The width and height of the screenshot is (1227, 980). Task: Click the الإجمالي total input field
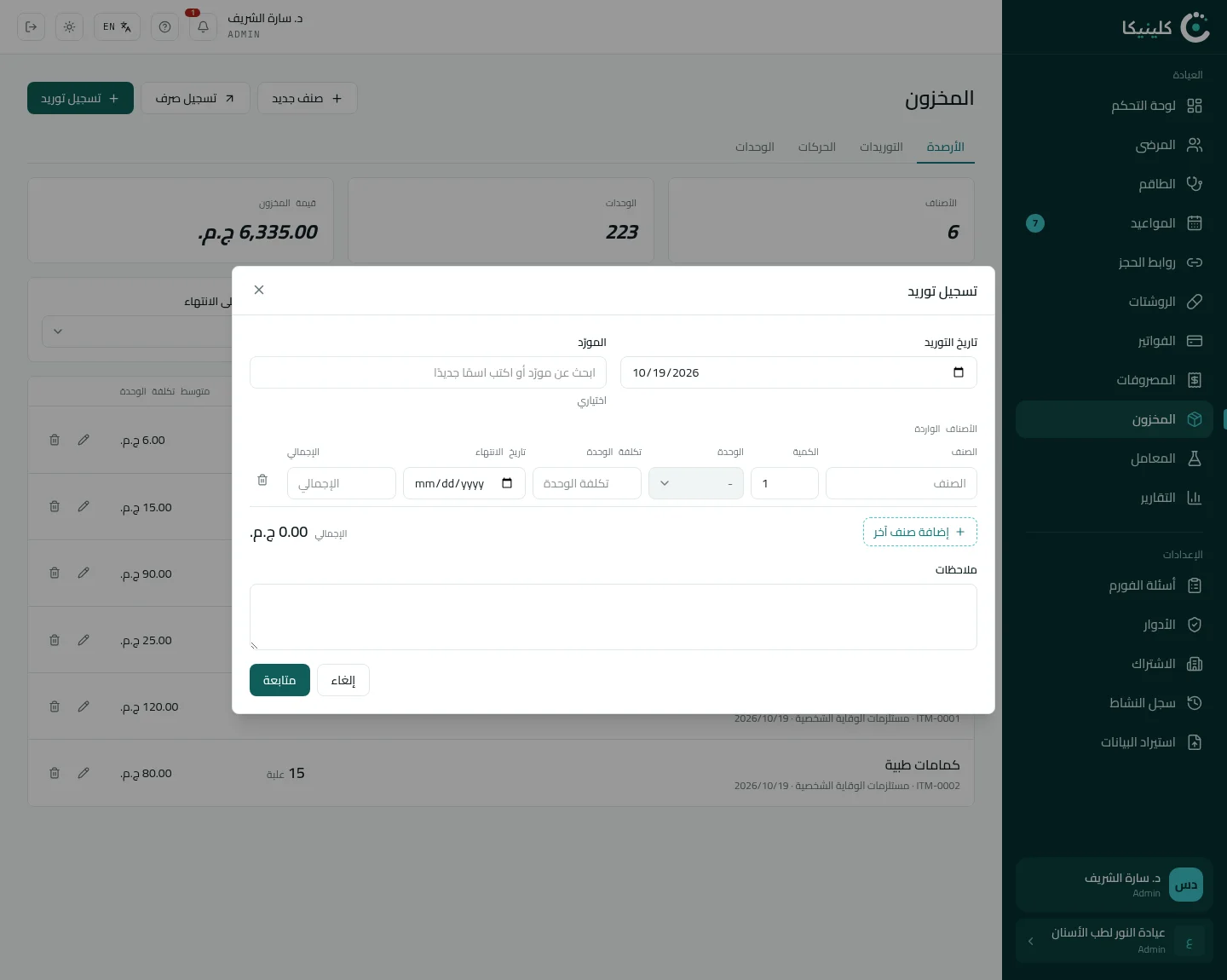(342, 483)
